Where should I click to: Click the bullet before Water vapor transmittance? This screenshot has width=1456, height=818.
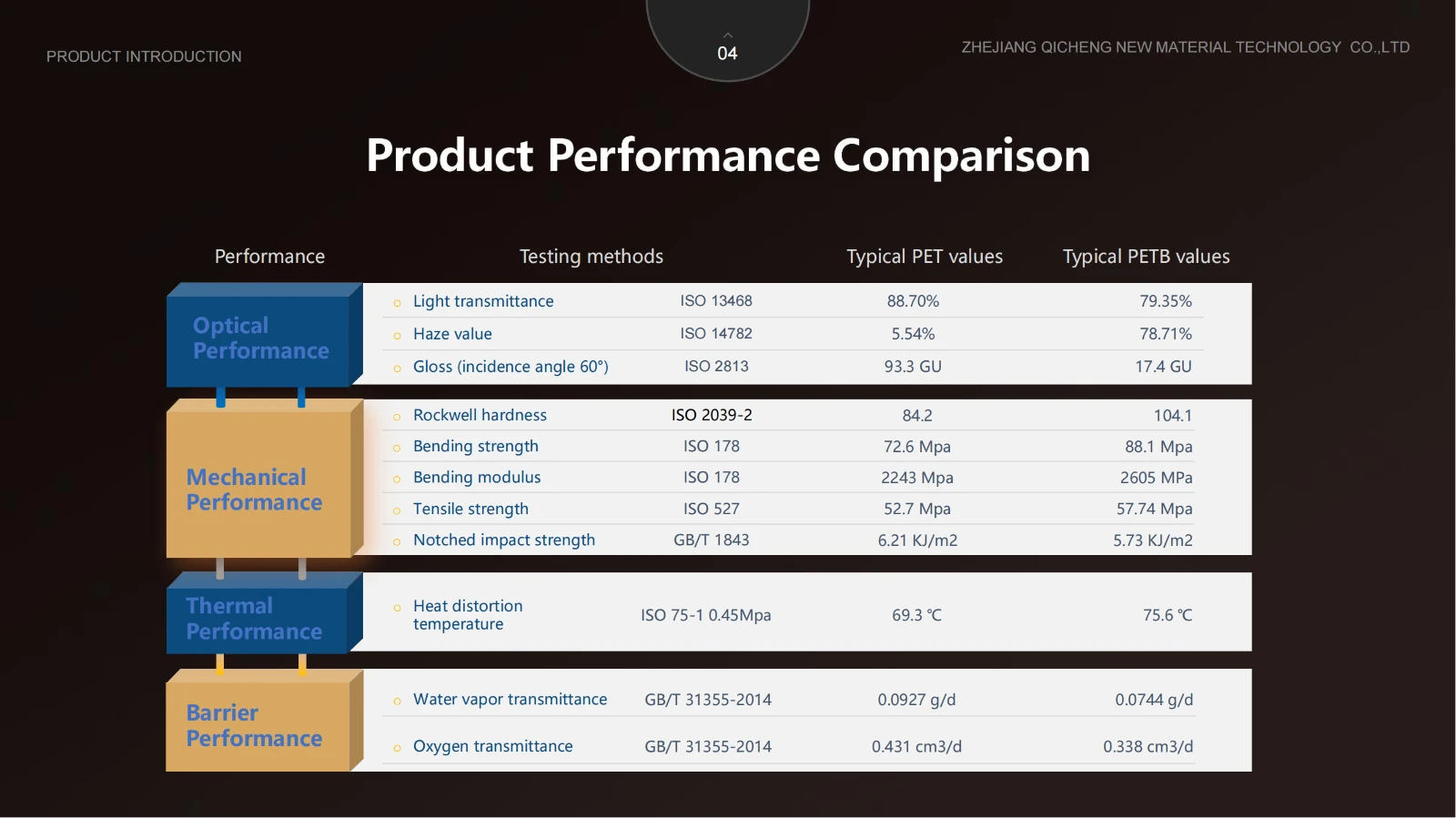[397, 701]
